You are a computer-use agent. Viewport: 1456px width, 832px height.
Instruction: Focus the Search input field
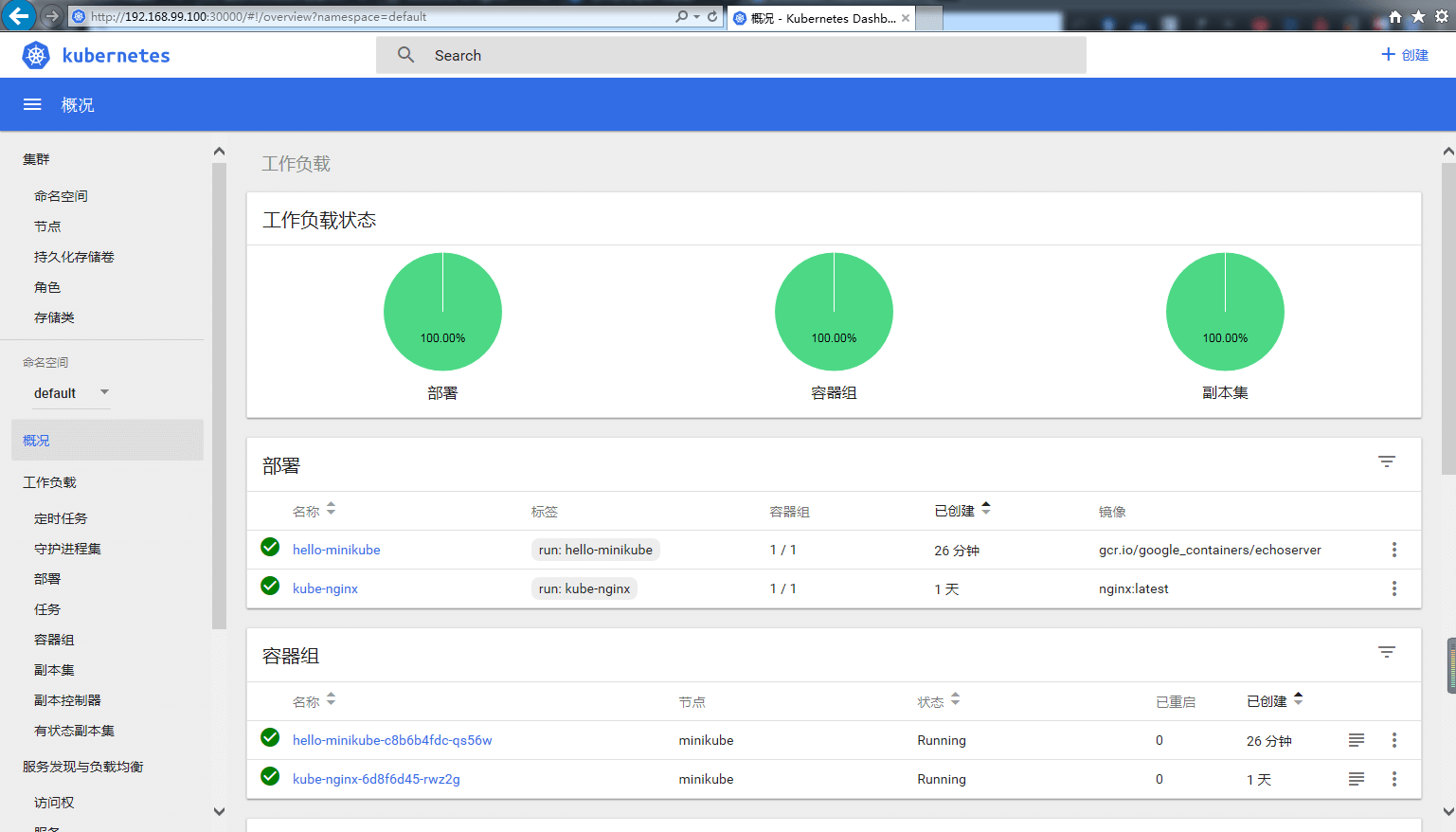[x=731, y=55]
